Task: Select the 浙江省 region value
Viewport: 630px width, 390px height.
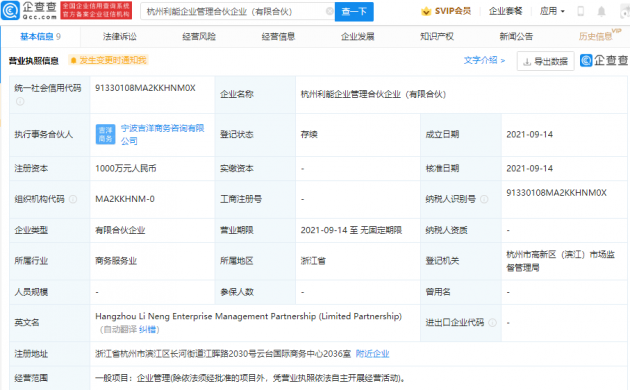Action: click(313, 261)
